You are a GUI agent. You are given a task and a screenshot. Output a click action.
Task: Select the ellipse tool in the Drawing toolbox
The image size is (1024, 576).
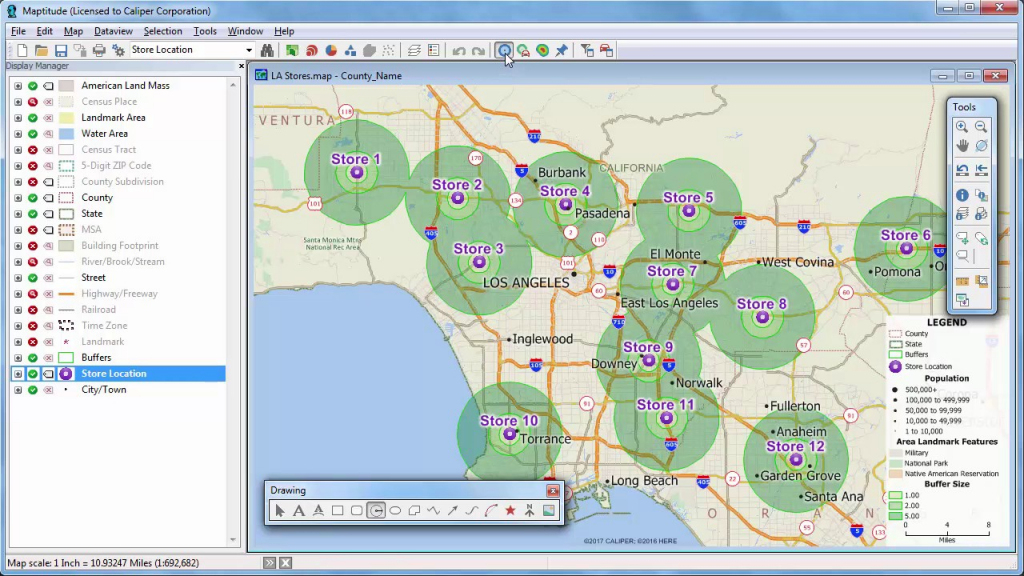point(395,511)
